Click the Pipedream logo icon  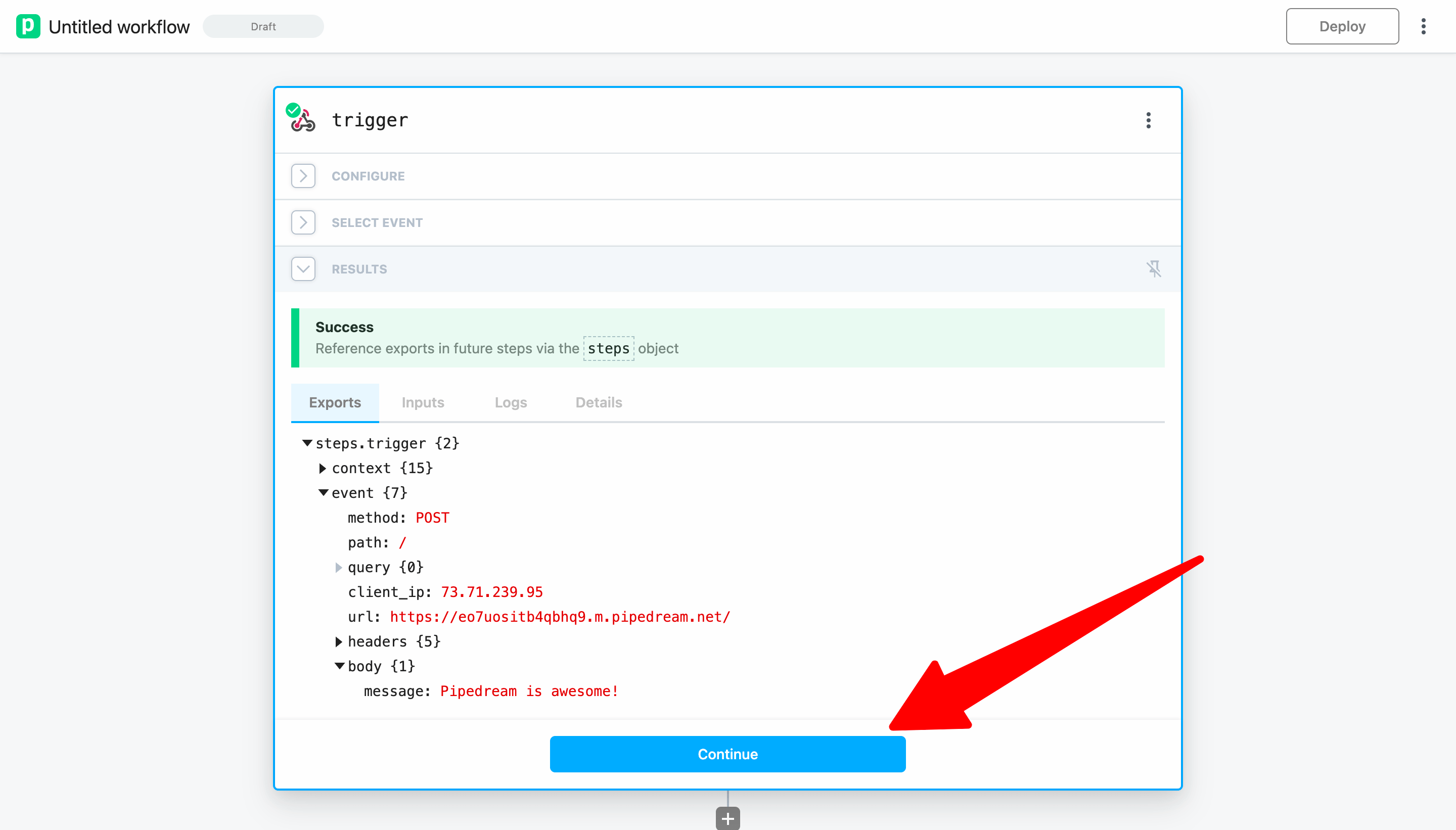tap(28, 26)
